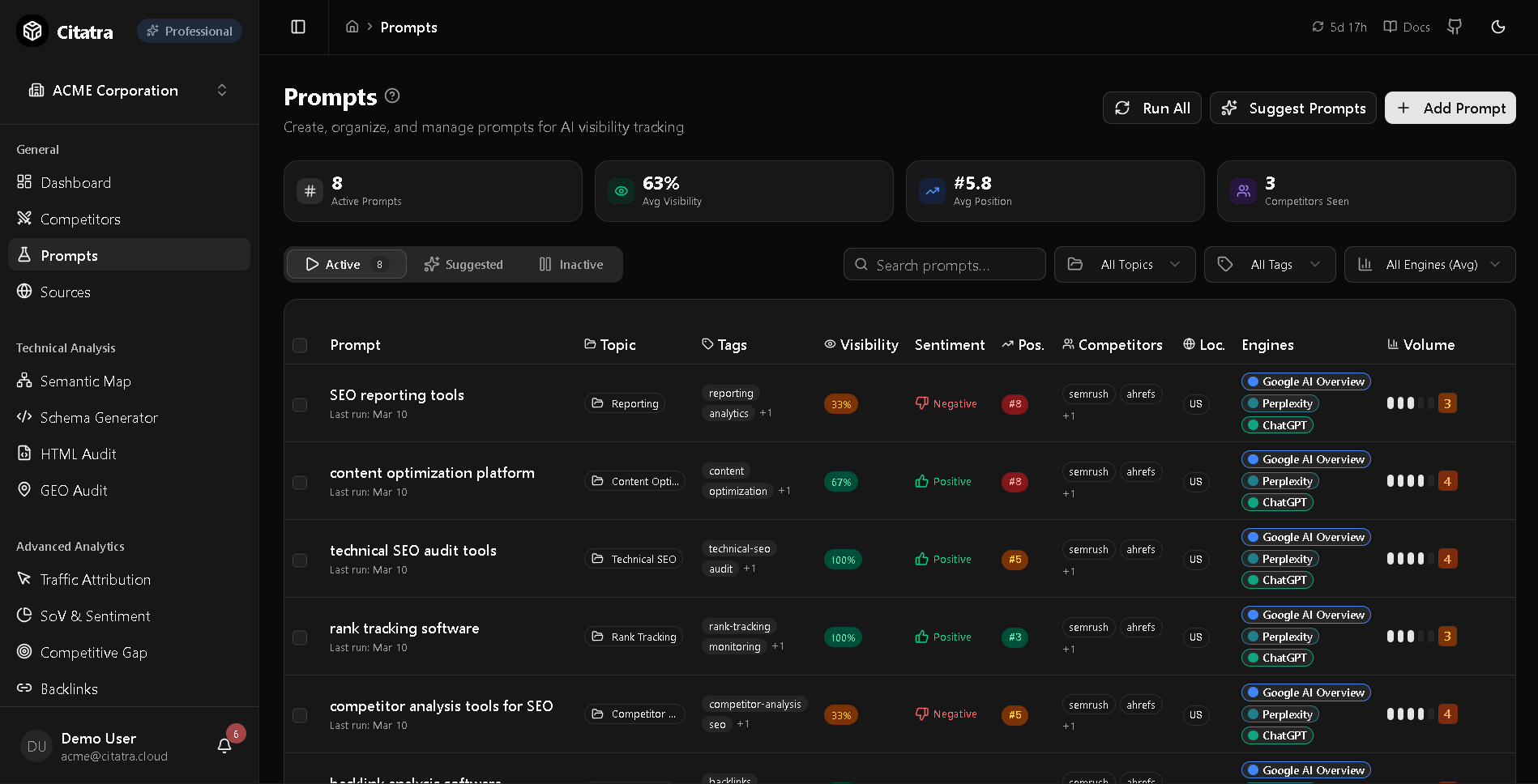Image resolution: width=1538 pixels, height=784 pixels.
Task: Click the Traffic Attribution cursor icon
Action: point(24,578)
